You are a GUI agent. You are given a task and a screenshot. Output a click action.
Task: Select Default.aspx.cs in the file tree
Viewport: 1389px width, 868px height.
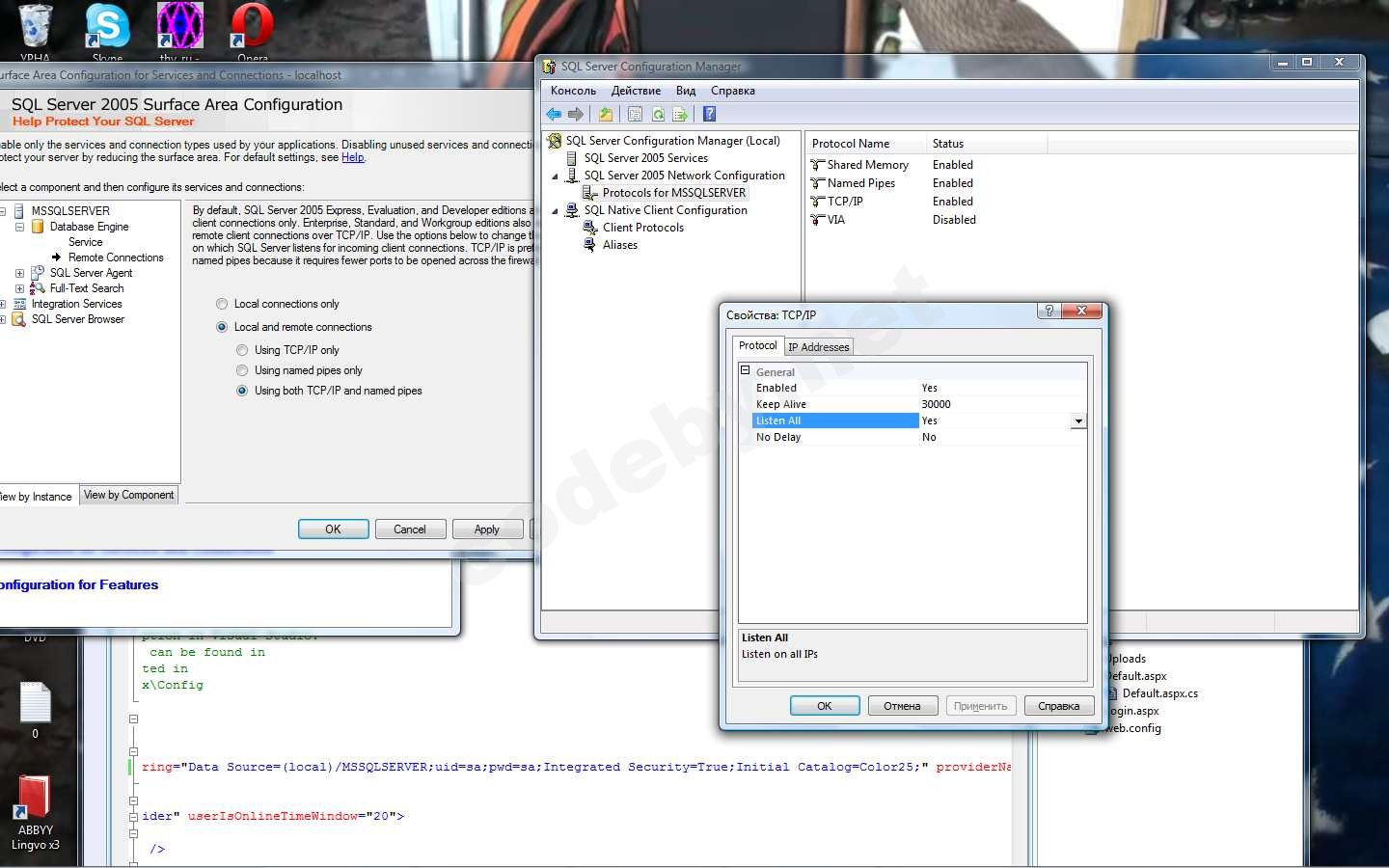1159,693
